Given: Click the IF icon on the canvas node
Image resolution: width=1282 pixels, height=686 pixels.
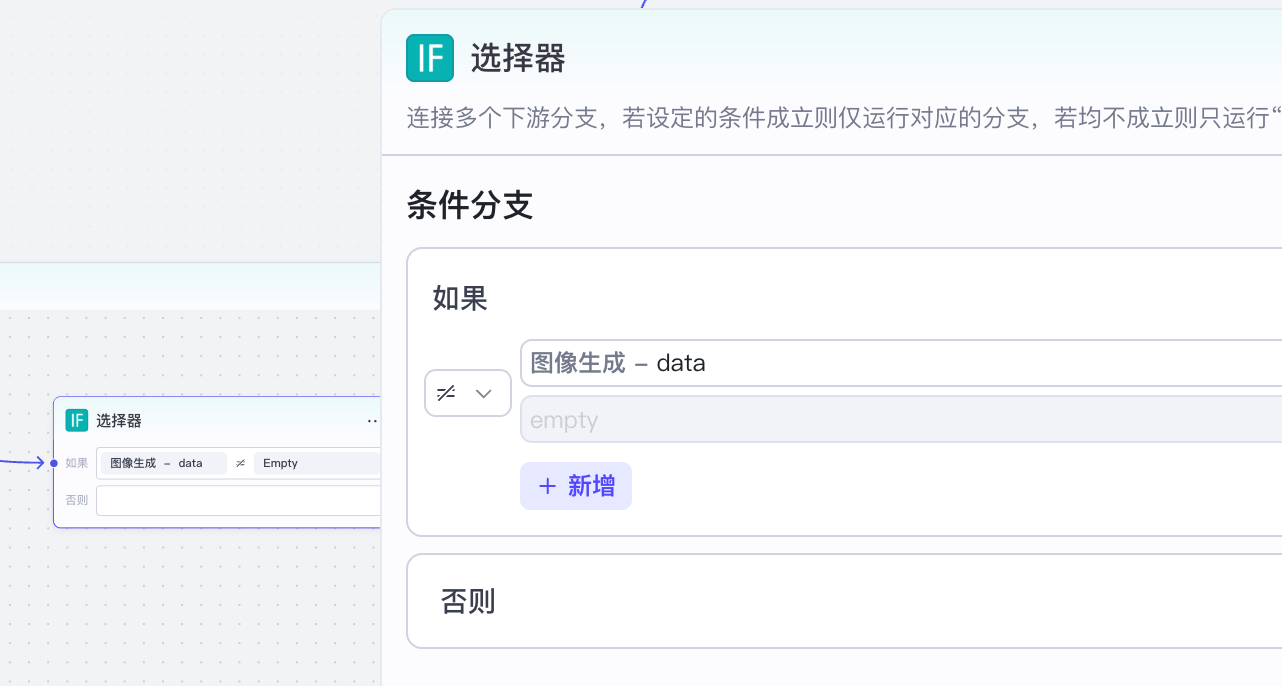Looking at the screenshot, I should pos(77,421).
